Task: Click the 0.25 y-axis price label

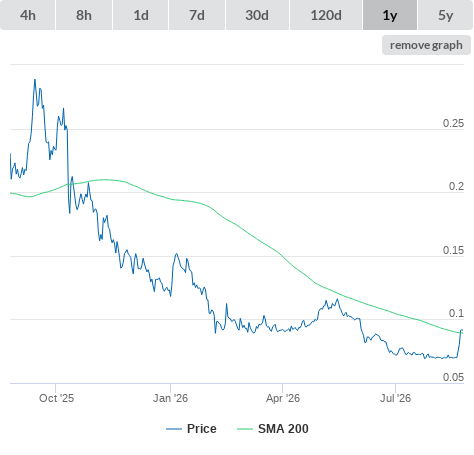Action: pos(453,123)
